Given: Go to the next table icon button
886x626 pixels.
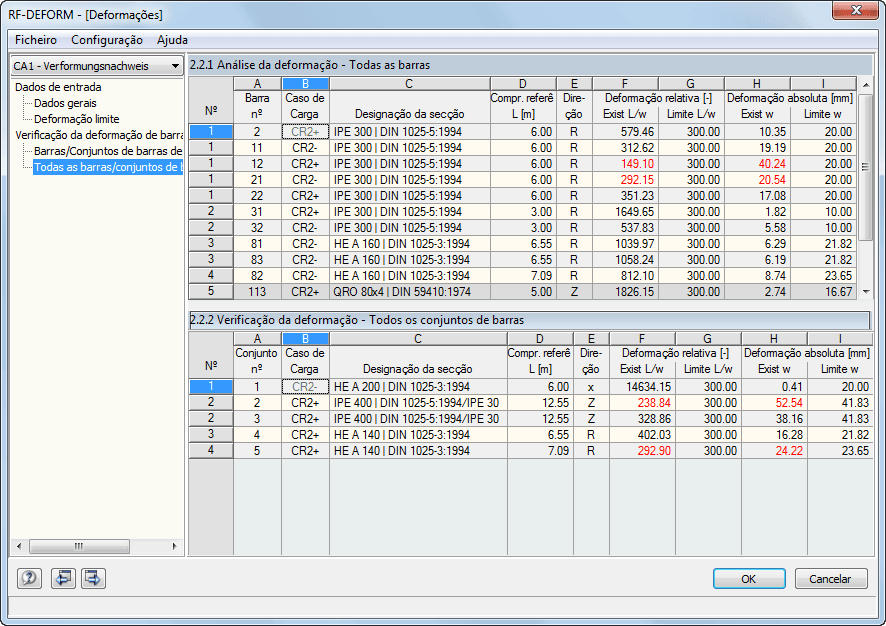Looking at the screenshot, I should 93,578.
